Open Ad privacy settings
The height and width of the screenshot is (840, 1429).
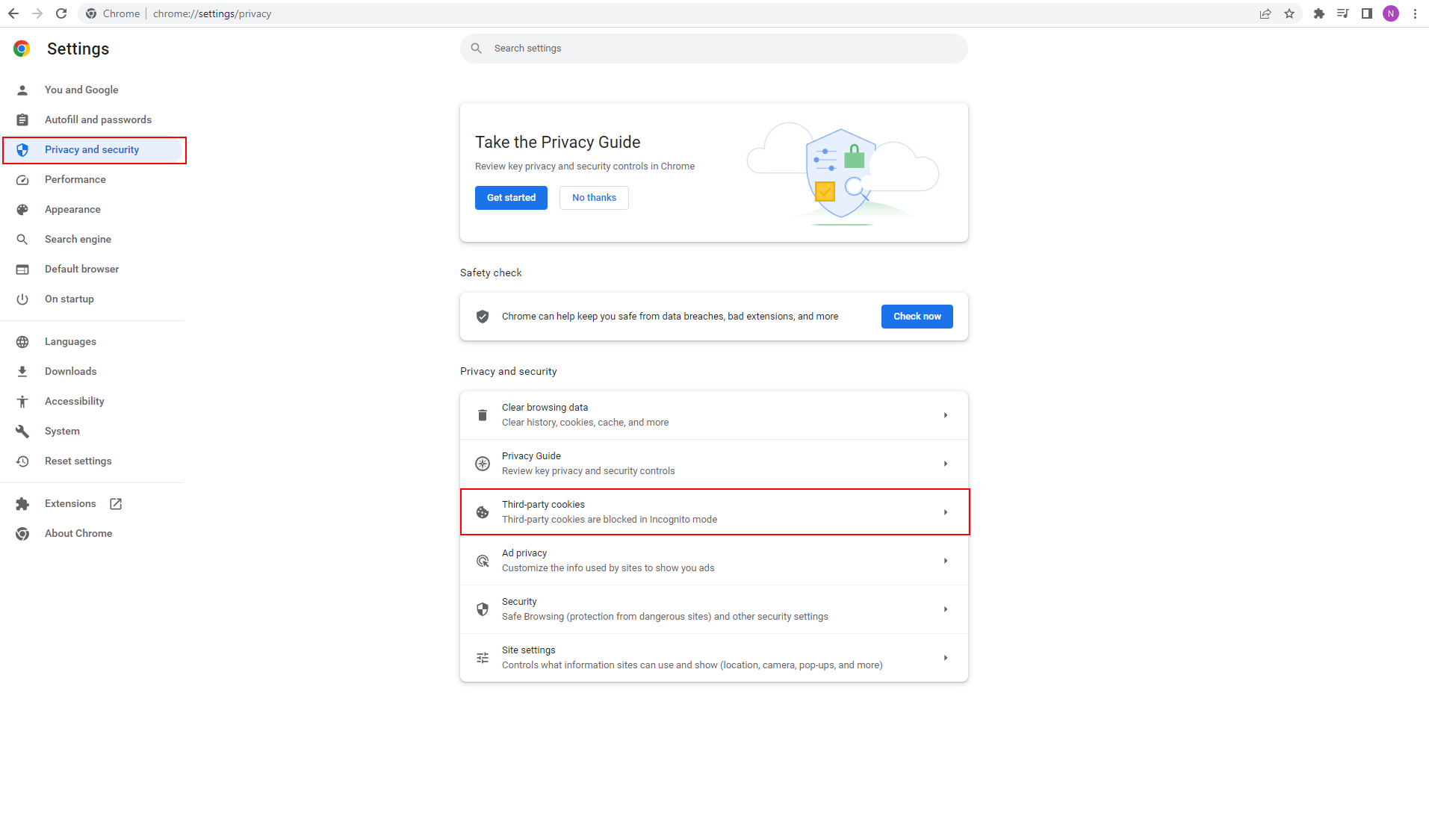(713, 561)
